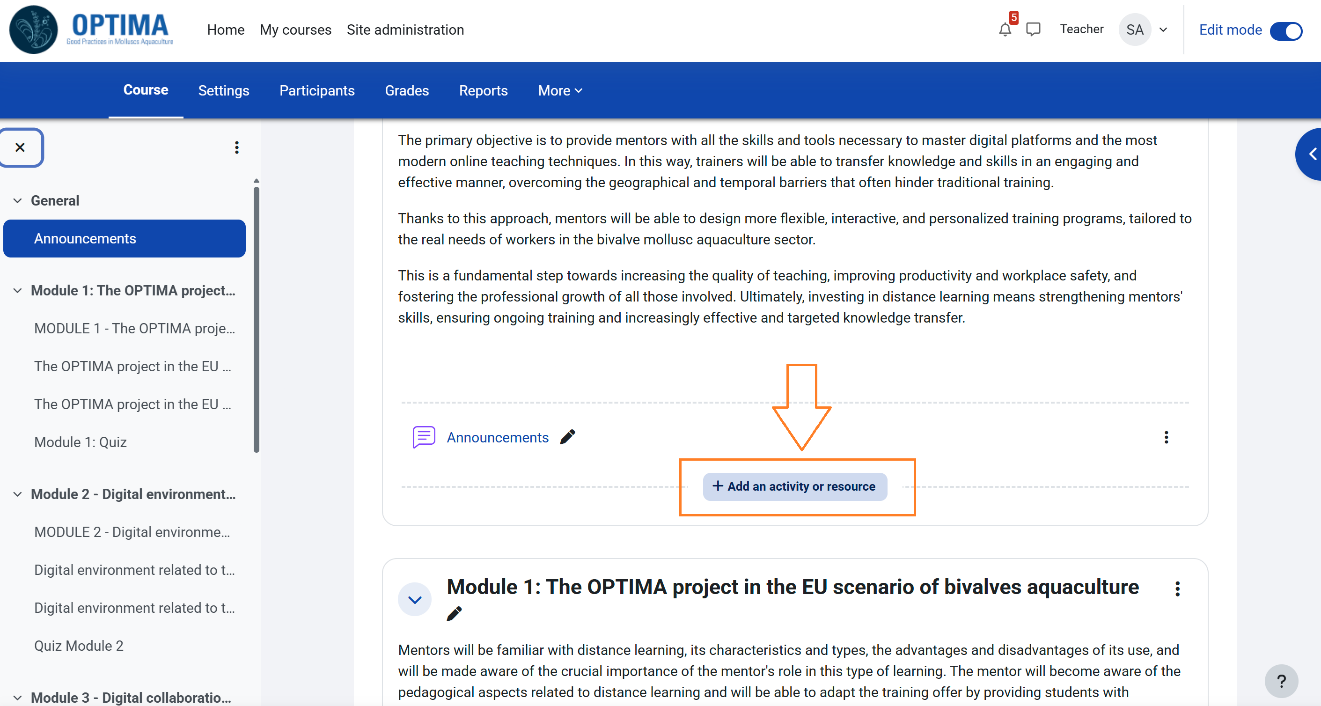Open Module 1: Quiz in the course index

tap(81, 442)
